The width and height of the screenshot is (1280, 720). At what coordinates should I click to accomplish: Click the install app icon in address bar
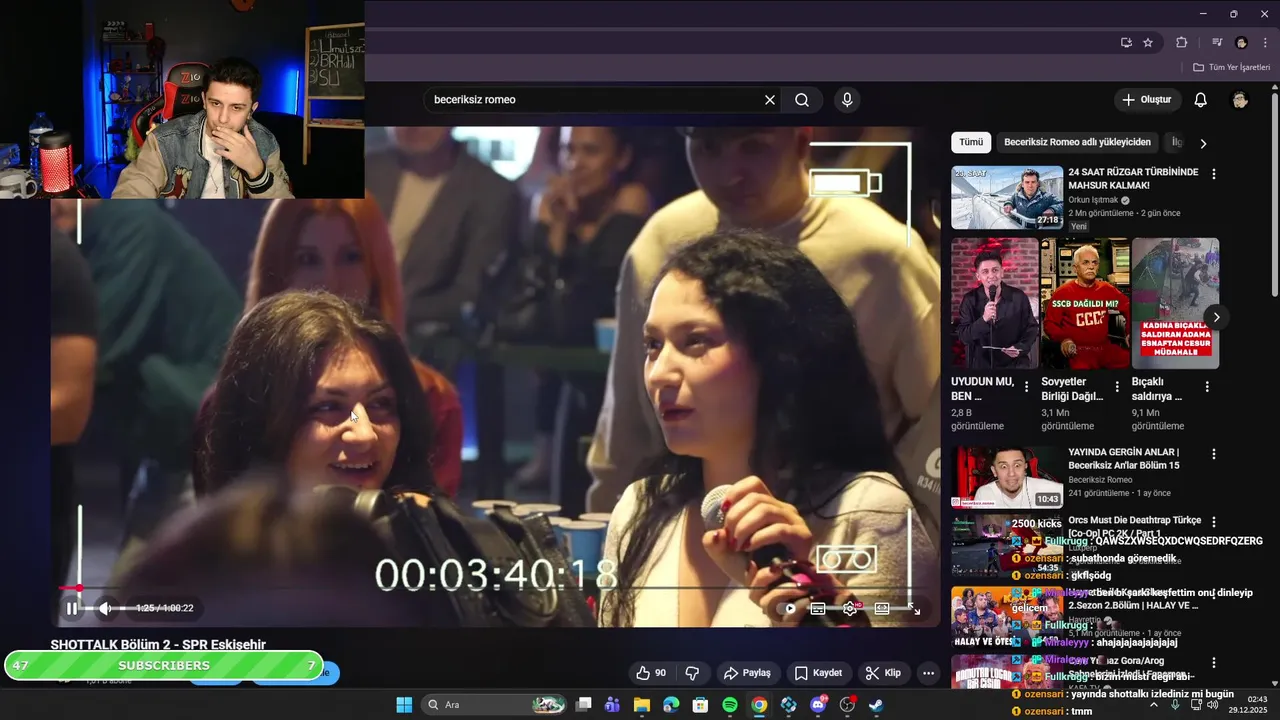coord(1126,42)
